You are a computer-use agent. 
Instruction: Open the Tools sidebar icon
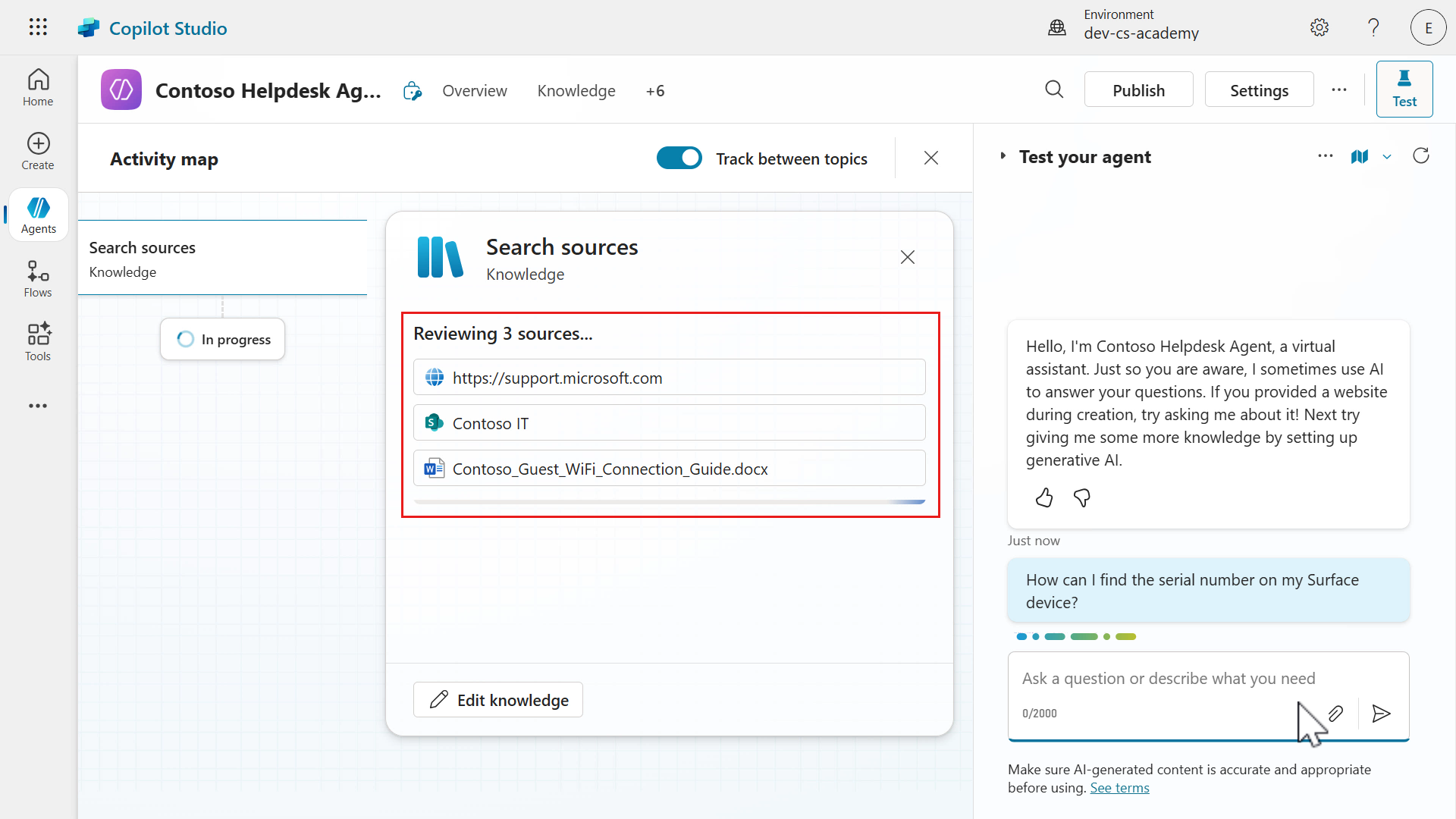[x=38, y=343]
